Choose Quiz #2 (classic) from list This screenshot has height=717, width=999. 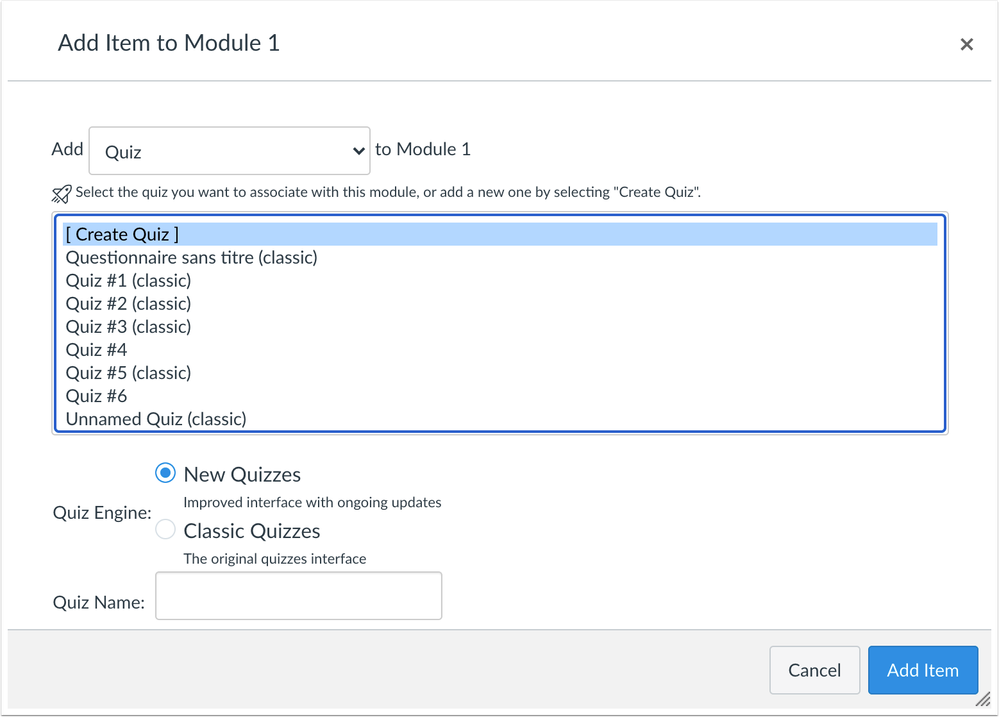(500, 303)
